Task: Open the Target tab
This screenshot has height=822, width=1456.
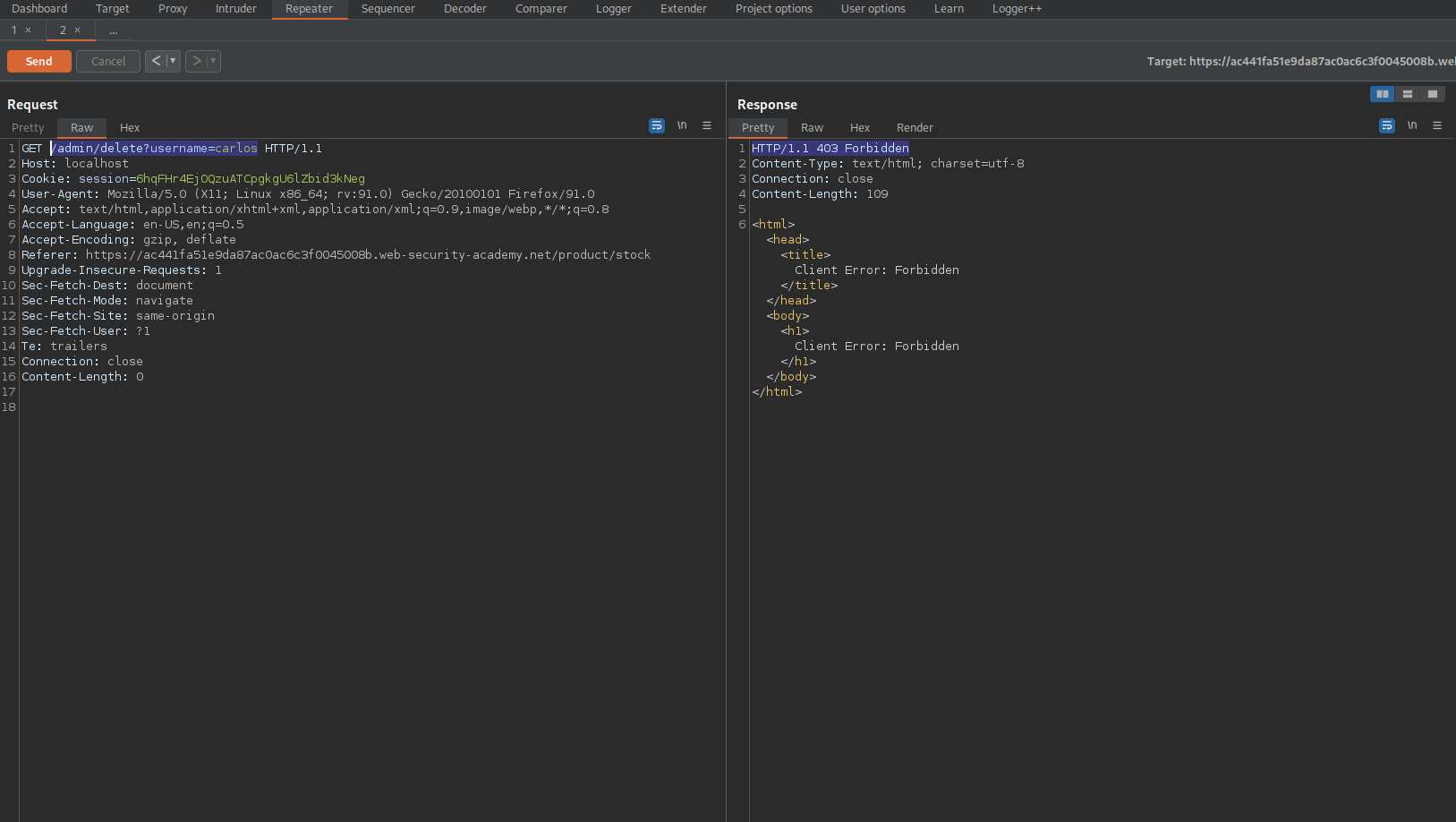Action: (x=113, y=9)
